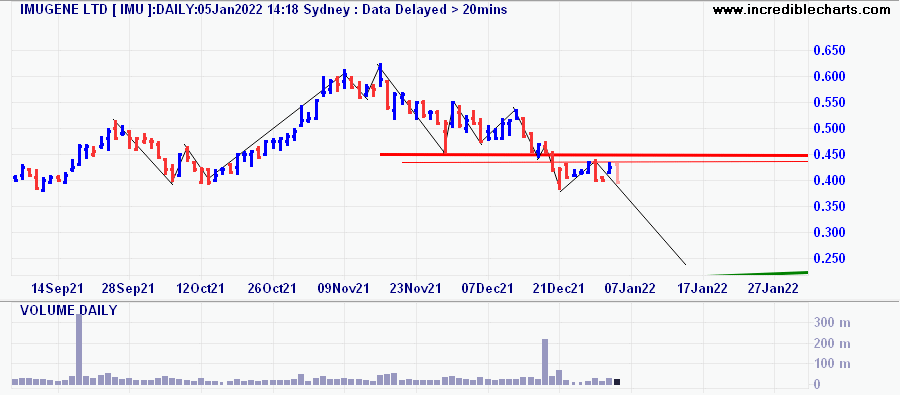Select the 0.550 price axis label
This screenshot has height=395, width=900.
coord(829,103)
